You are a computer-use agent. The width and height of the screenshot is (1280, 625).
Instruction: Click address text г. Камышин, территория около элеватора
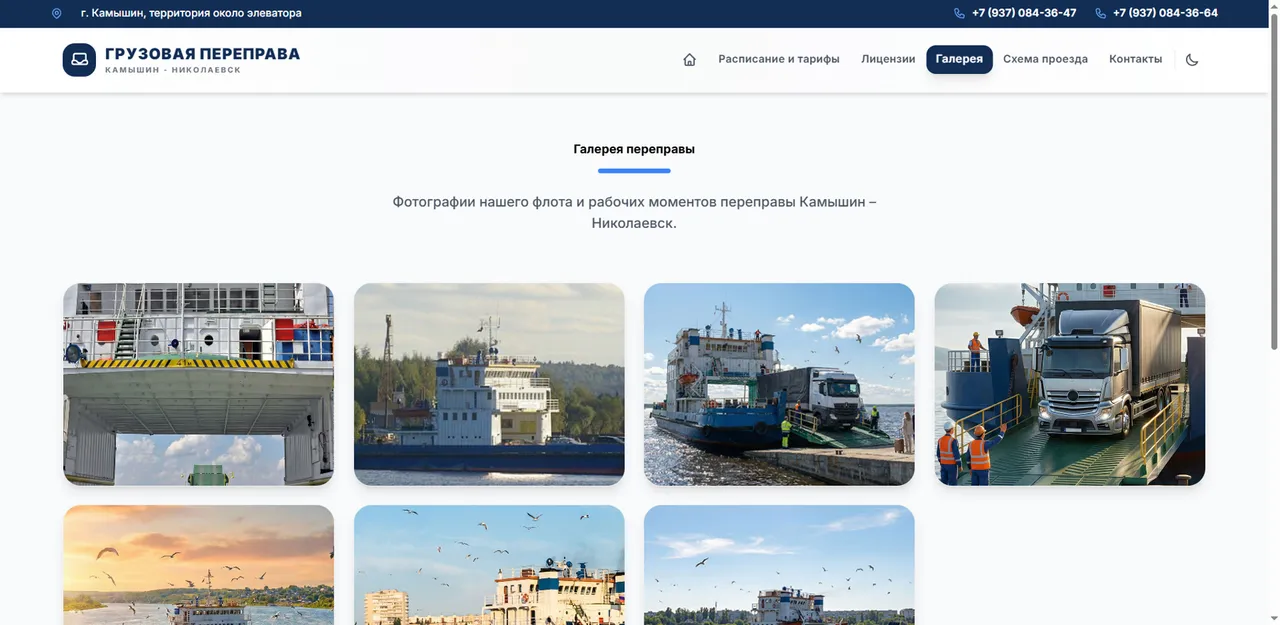pyautogui.click(x=191, y=13)
